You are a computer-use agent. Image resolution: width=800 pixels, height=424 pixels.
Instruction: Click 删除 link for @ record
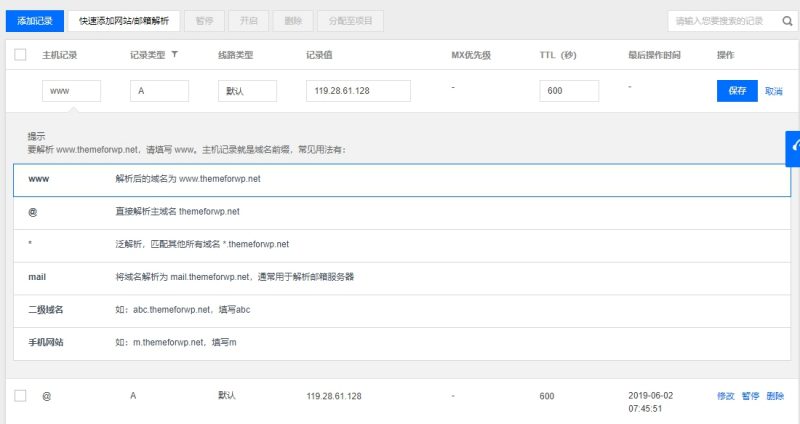tap(775, 396)
